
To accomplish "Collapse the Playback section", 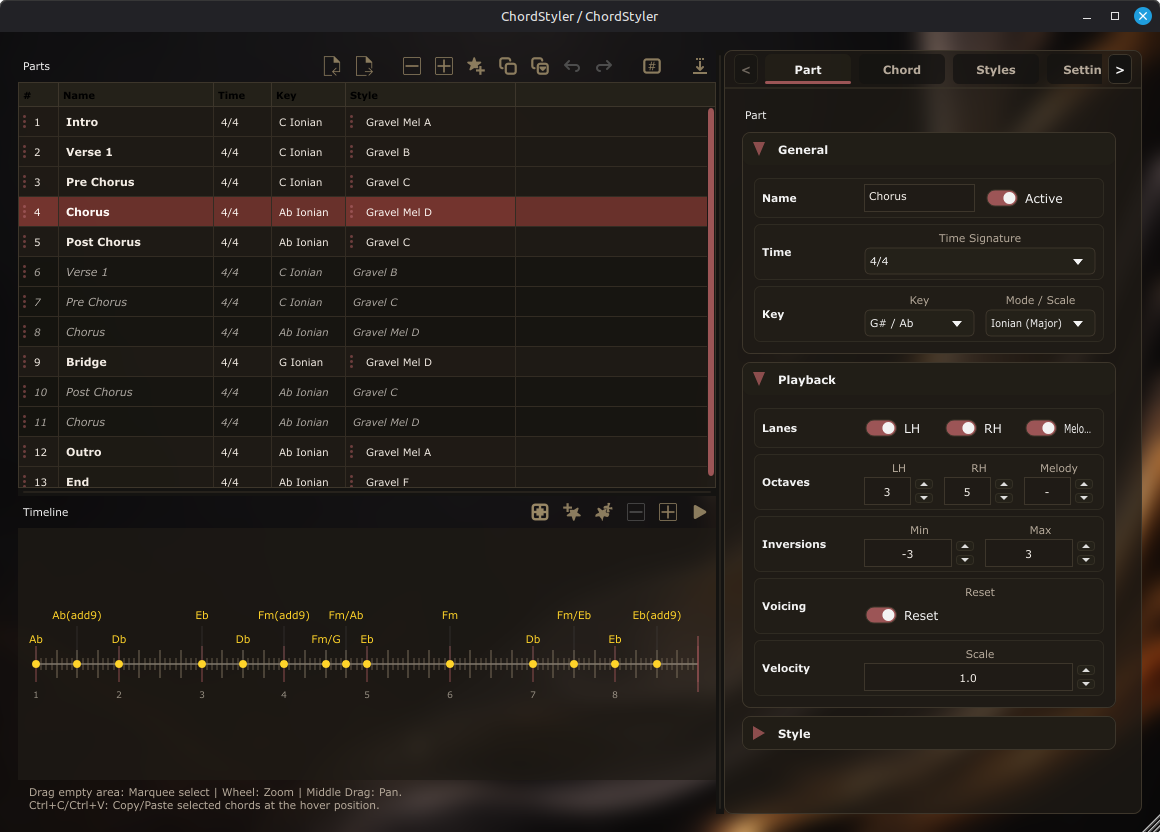I will click(x=759, y=379).
